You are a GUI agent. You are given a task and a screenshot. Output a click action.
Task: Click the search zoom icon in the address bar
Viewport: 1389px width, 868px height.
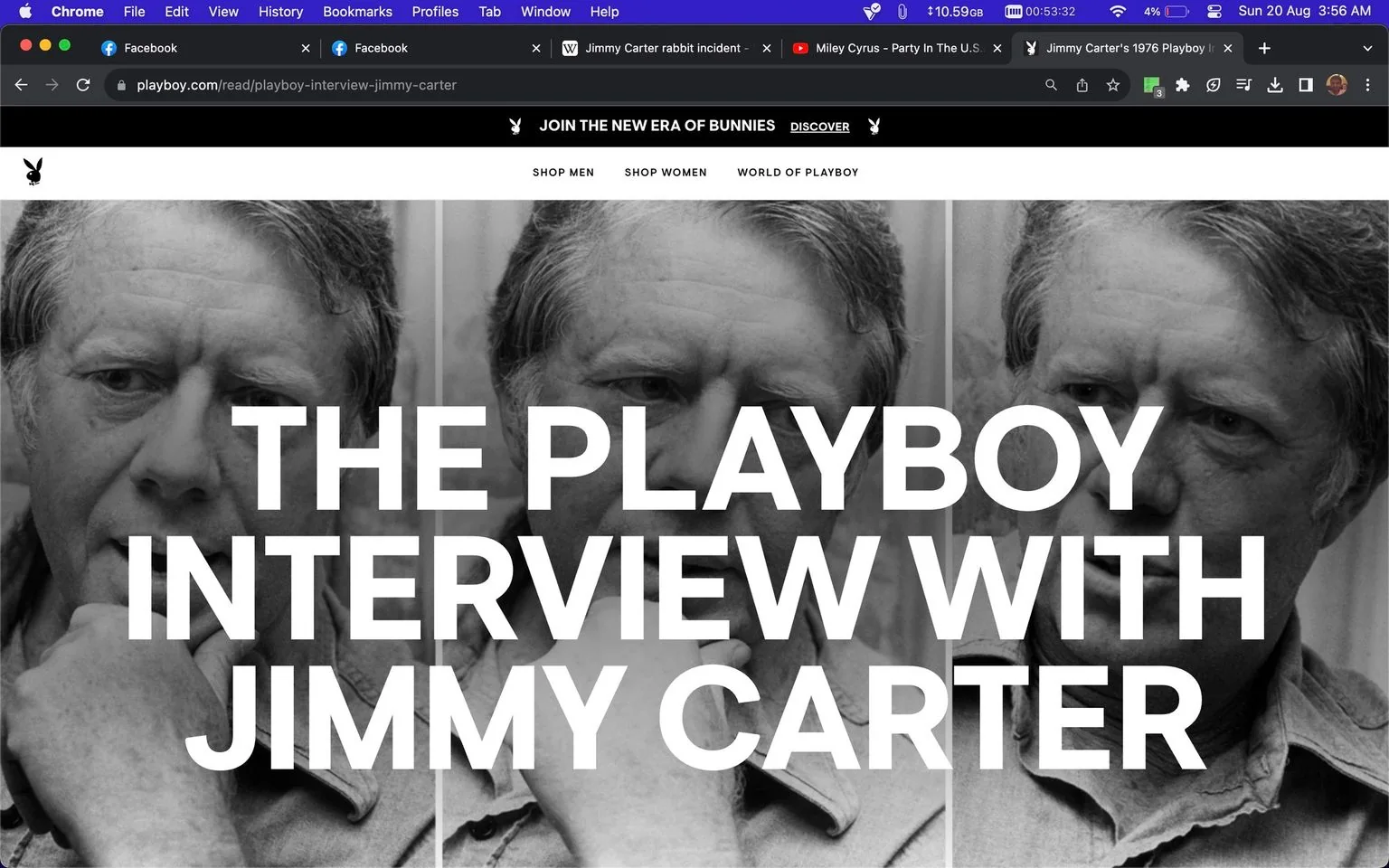[1051, 85]
